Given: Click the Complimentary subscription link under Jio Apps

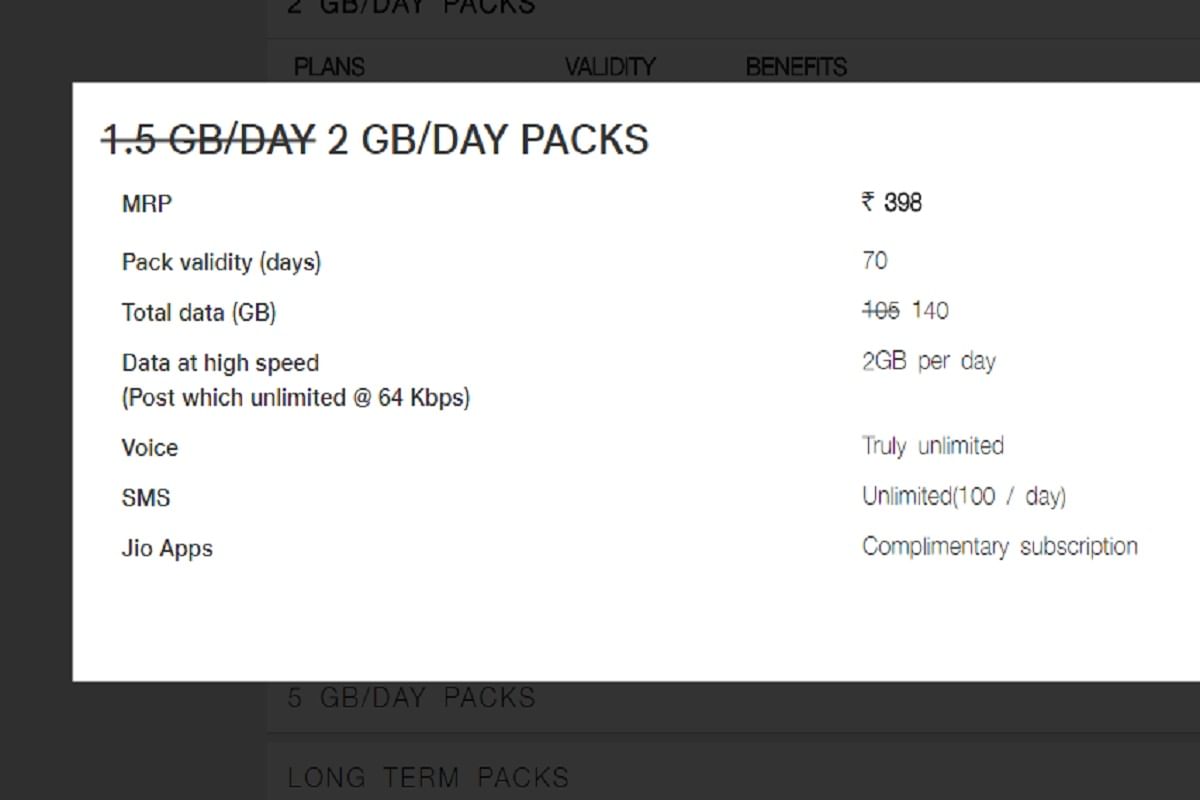Looking at the screenshot, I should tap(1000, 546).
